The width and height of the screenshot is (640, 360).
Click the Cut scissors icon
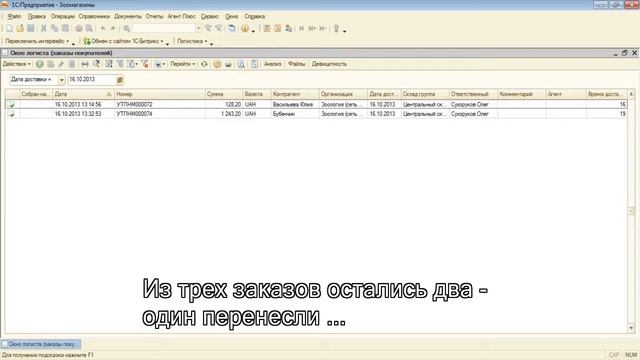(x=43, y=29)
